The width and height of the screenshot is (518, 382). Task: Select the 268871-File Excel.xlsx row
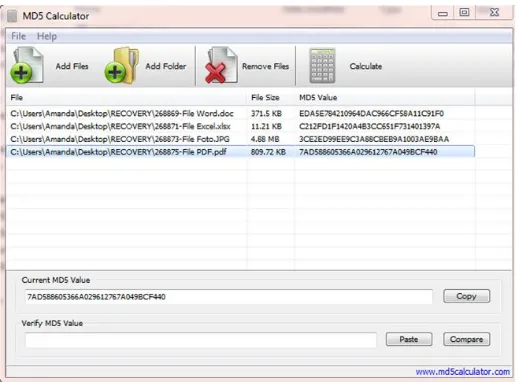click(240, 126)
